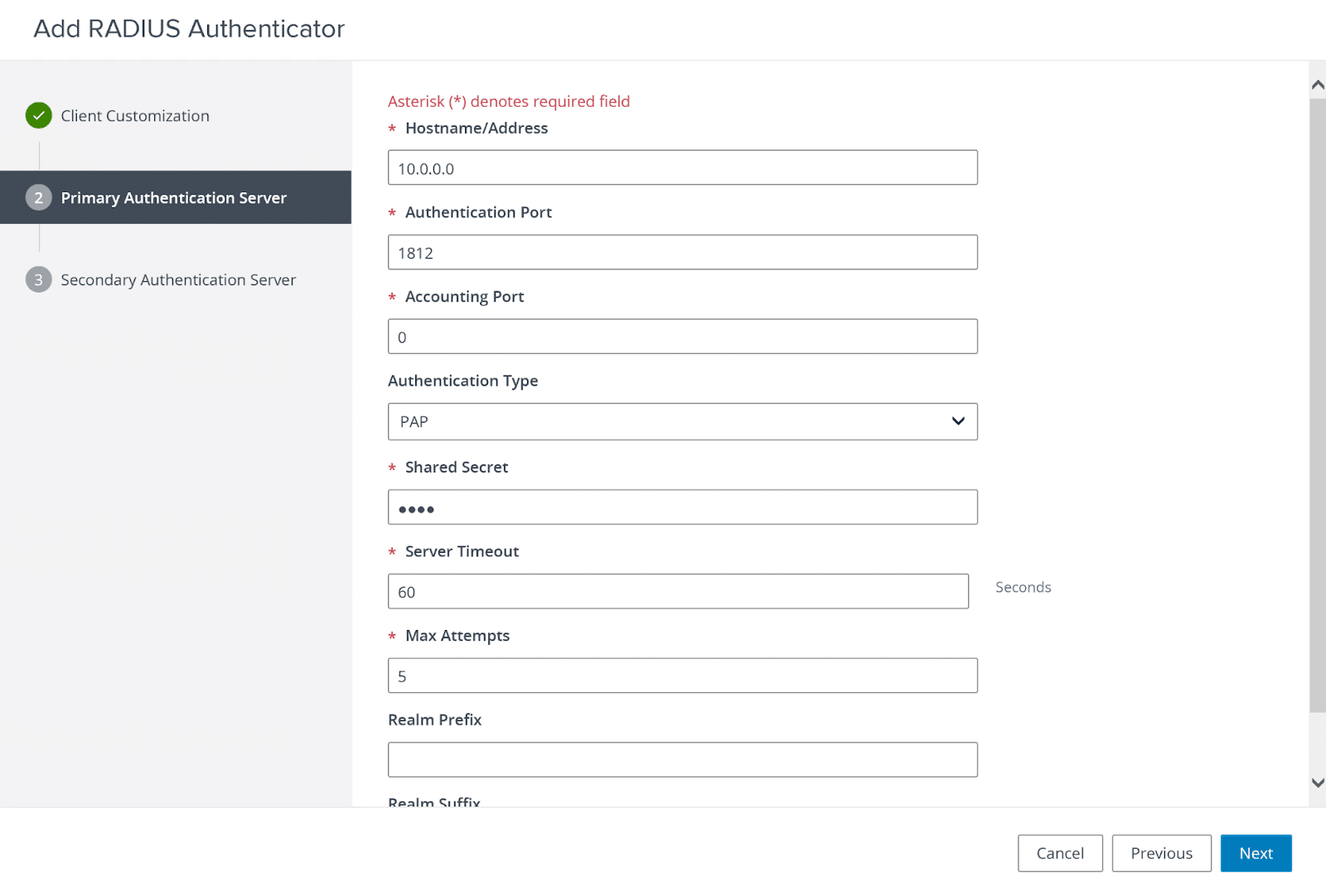This screenshot has width=1326, height=896.
Task: Open Secondary Authentication Server step
Action: pos(178,280)
